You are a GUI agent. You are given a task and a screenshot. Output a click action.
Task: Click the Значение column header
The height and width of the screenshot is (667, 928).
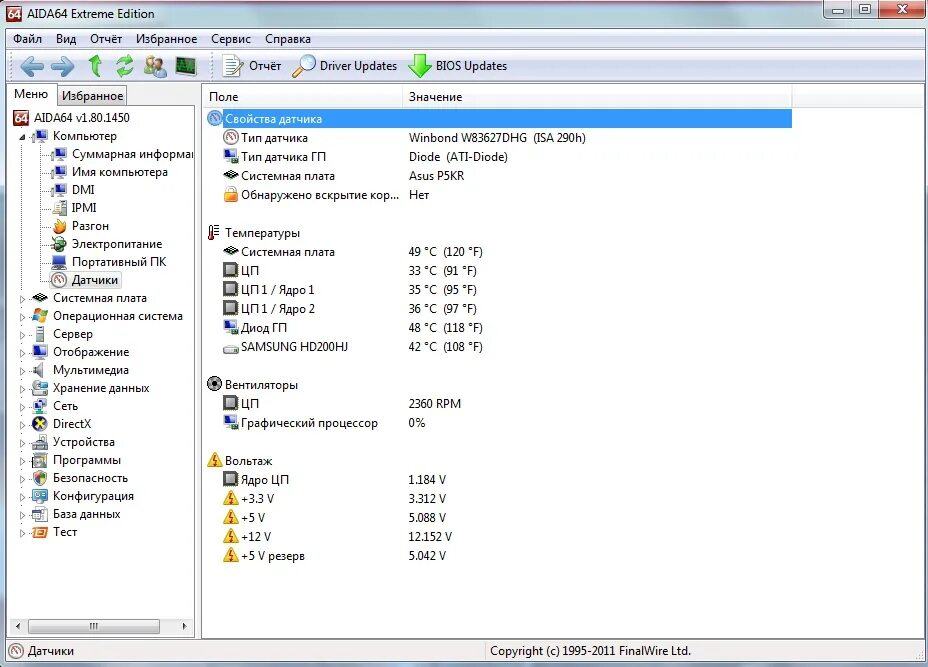pos(597,96)
